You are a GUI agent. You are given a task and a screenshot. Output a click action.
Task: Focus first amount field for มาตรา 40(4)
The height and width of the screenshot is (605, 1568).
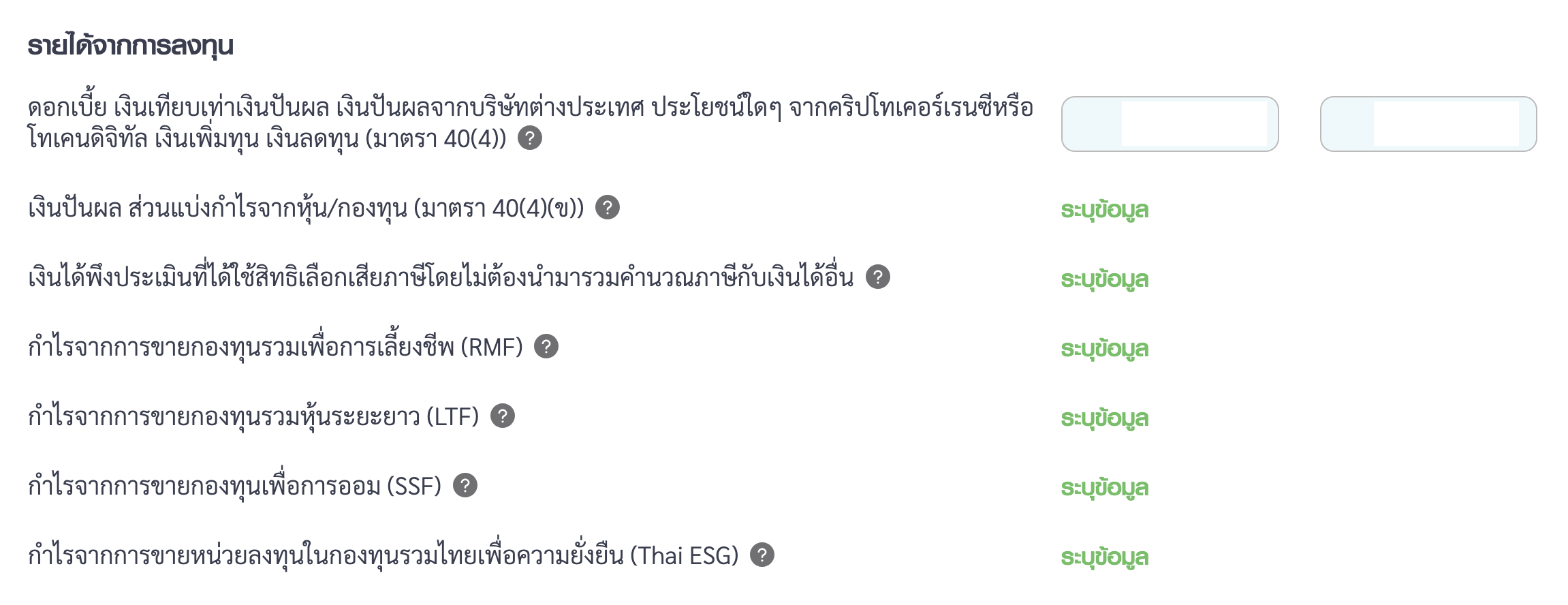1170,124
